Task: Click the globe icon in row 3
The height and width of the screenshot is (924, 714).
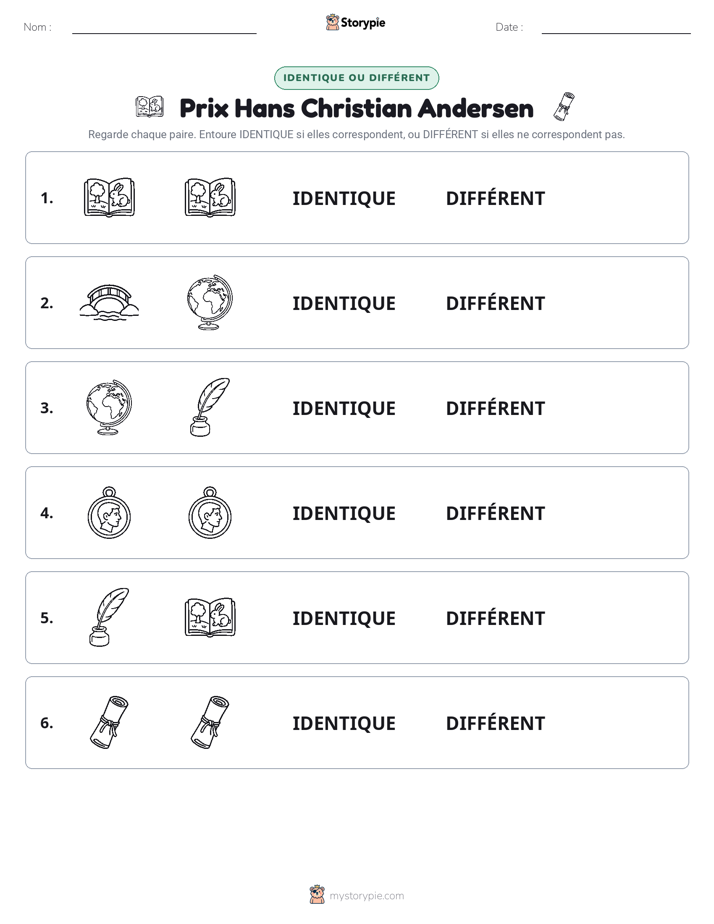Action: 109,407
